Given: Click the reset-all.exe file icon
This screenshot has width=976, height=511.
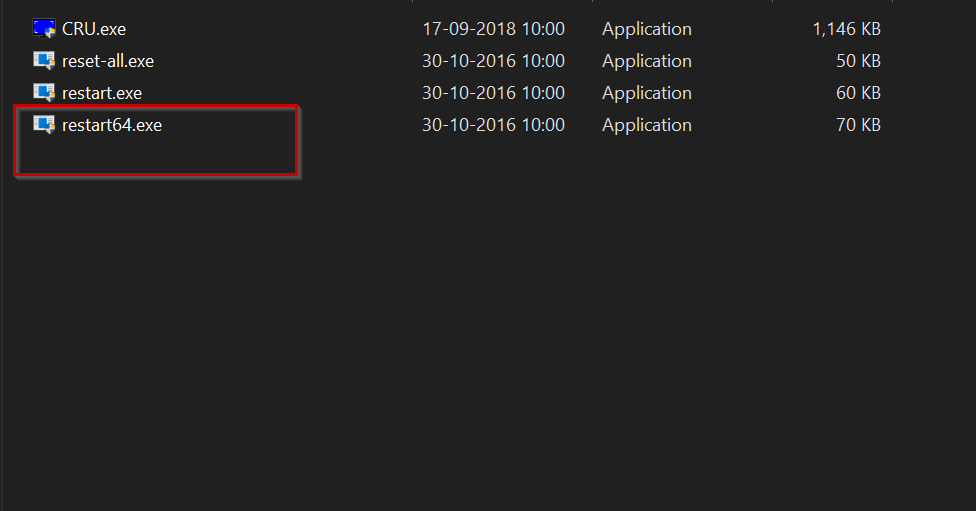Looking at the screenshot, I should (44, 60).
